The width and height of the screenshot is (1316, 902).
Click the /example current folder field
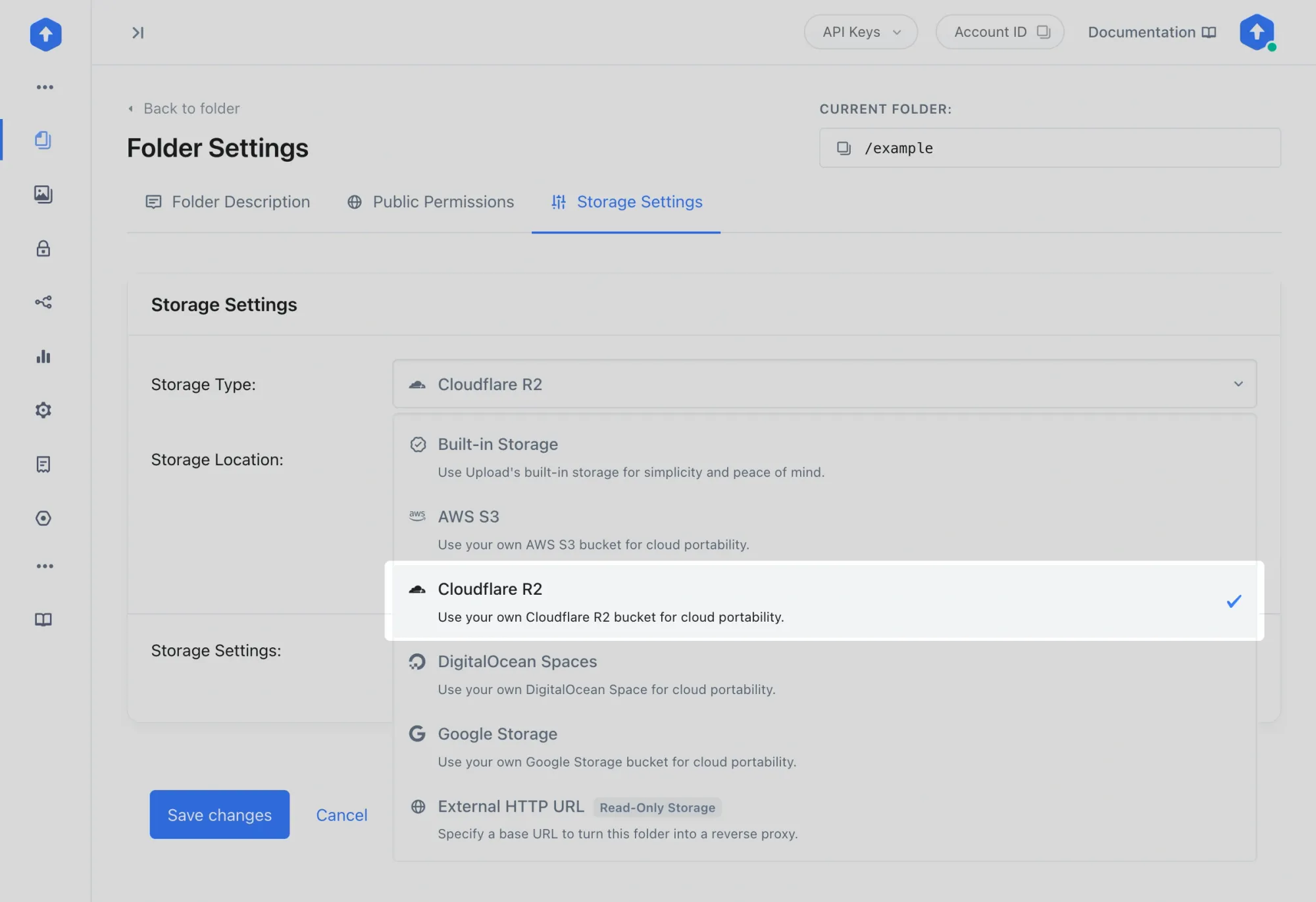tap(1050, 148)
